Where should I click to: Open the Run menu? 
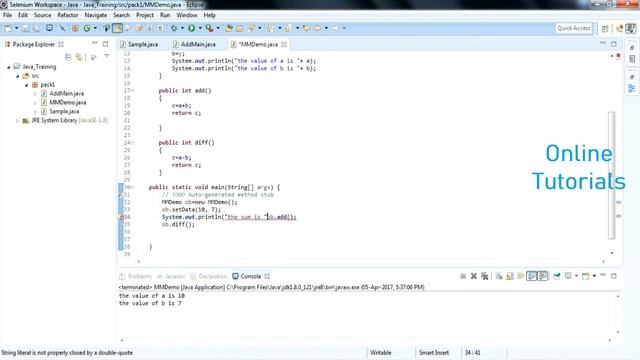tap(165, 15)
